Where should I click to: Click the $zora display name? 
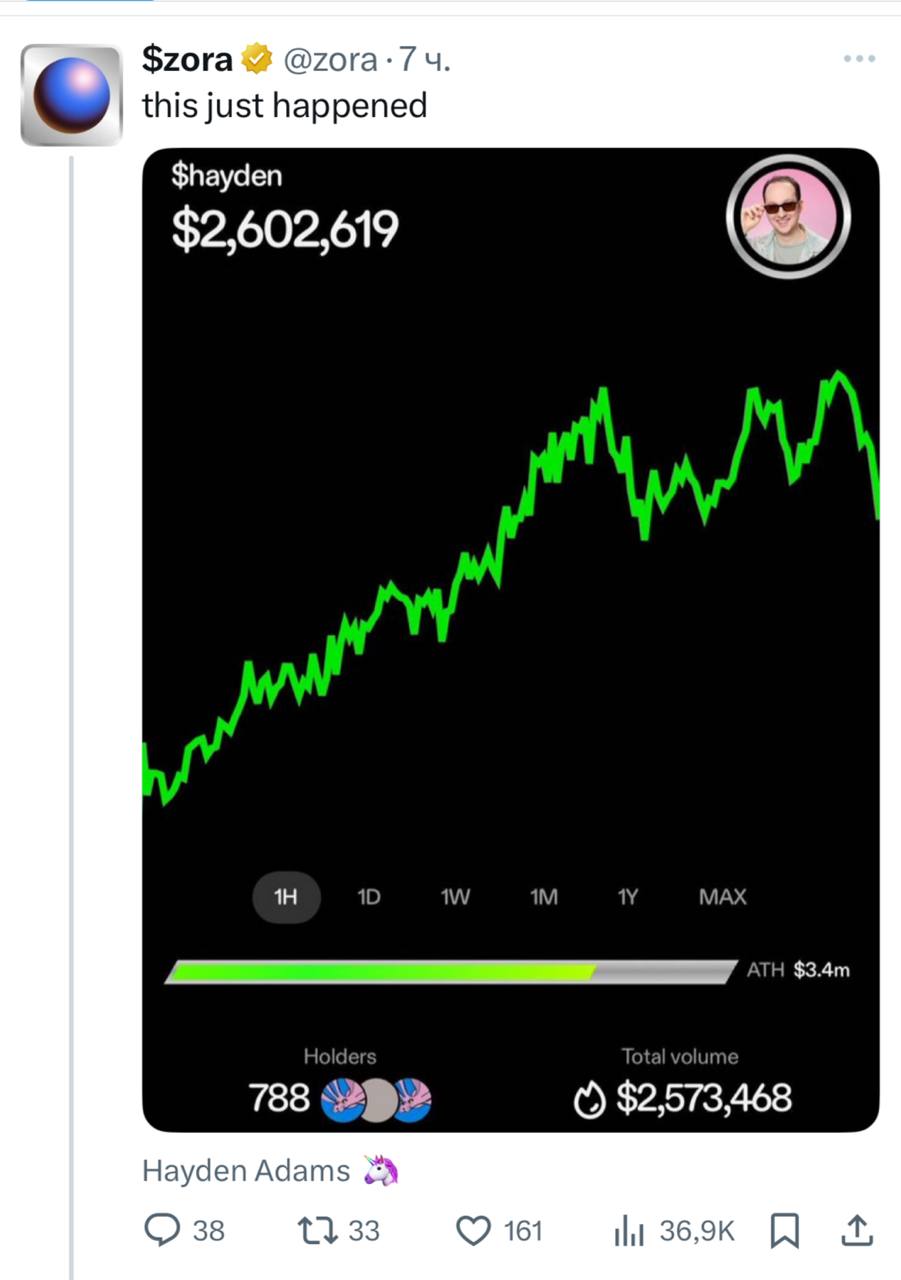coord(187,61)
